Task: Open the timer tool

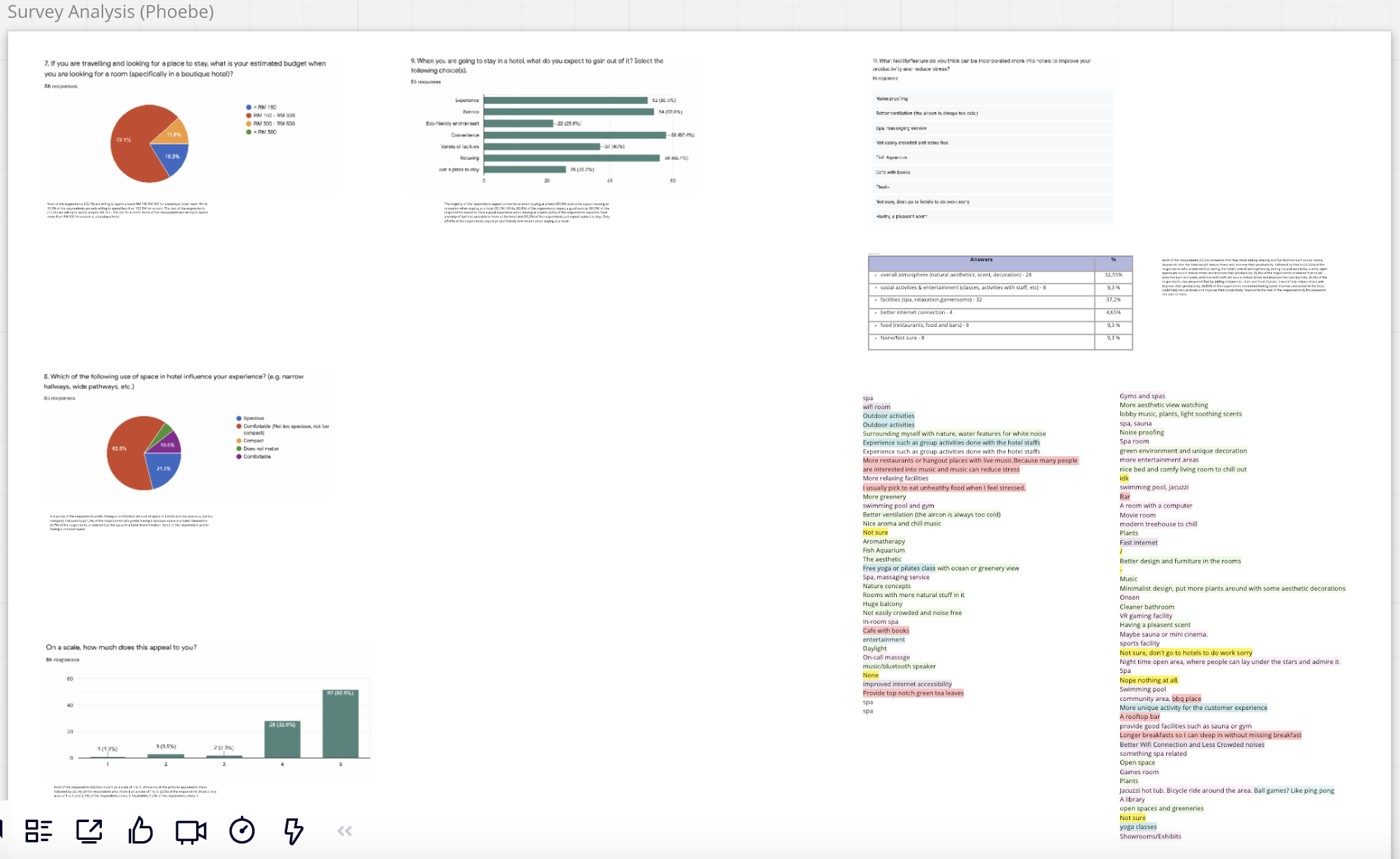Action: pos(242,831)
